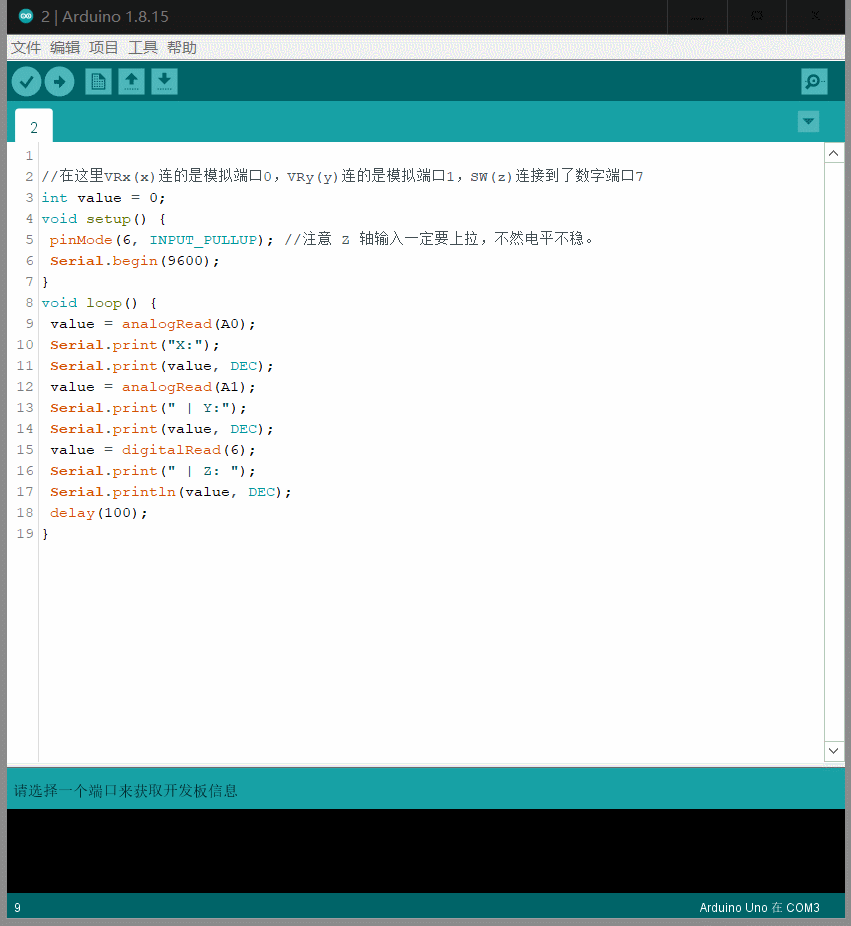Viewport: 851px width, 926px height.
Task: Click the Upload arrow button
Action: pyautogui.click(x=60, y=81)
